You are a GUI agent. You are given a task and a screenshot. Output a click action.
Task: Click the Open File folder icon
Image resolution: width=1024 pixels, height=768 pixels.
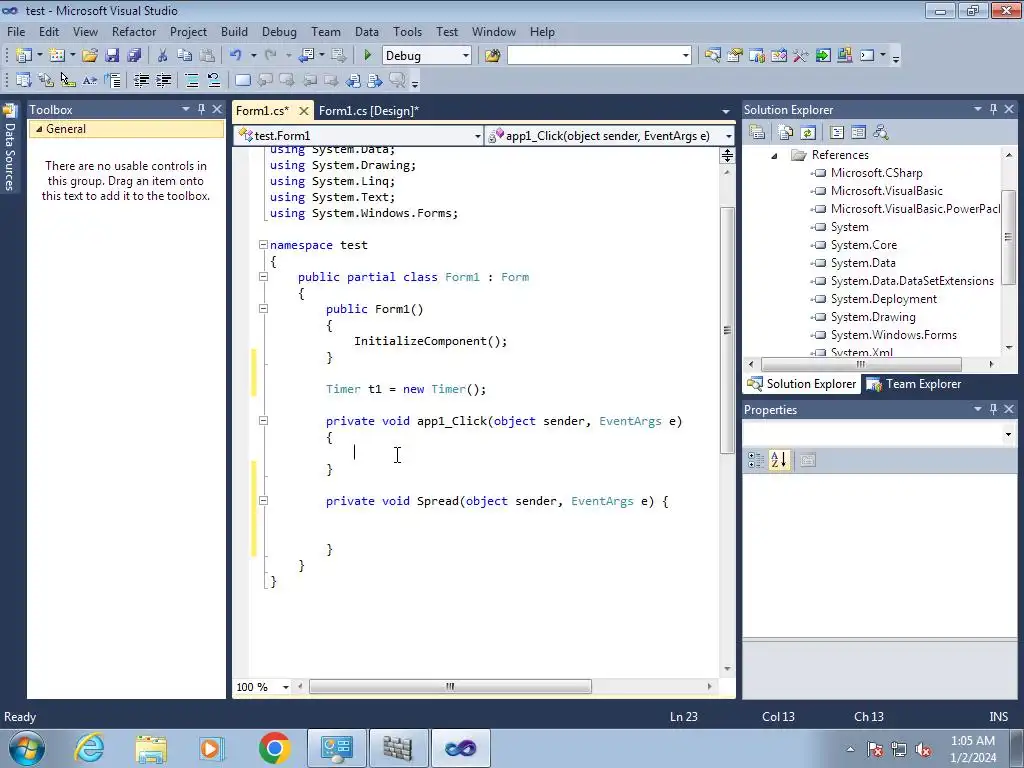tap(90, 56)
